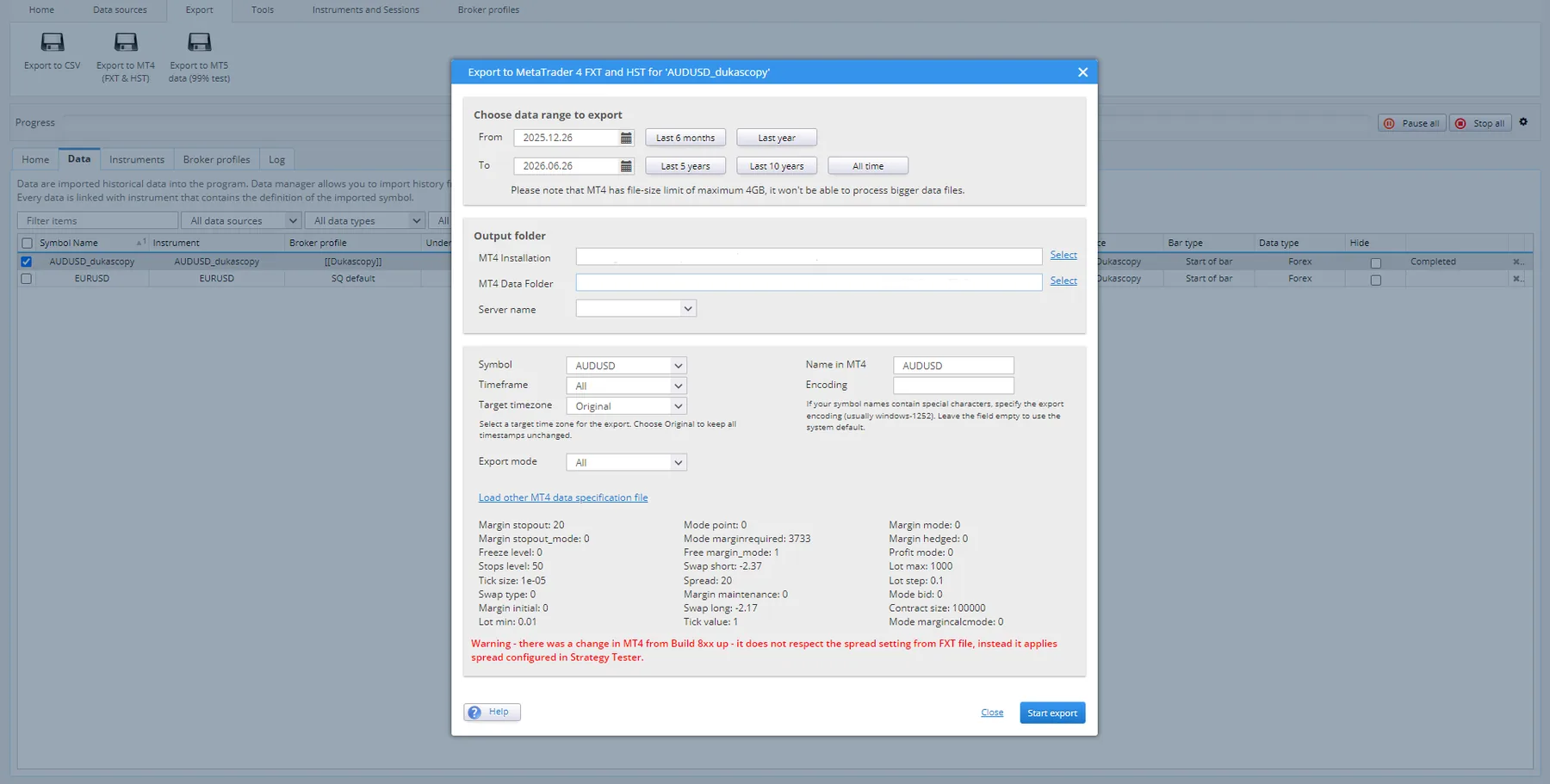
Task: Open calendar picker for From date
Action: click(x=626, y=138)
